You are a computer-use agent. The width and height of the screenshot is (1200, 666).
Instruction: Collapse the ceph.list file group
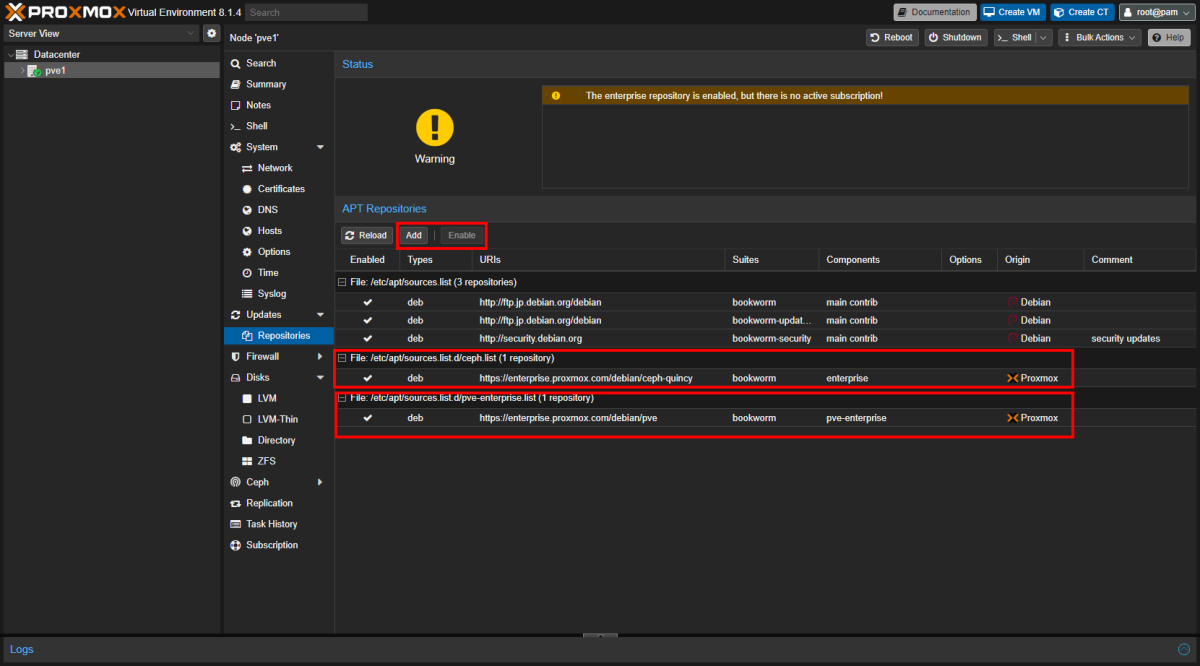pos(342,358)
